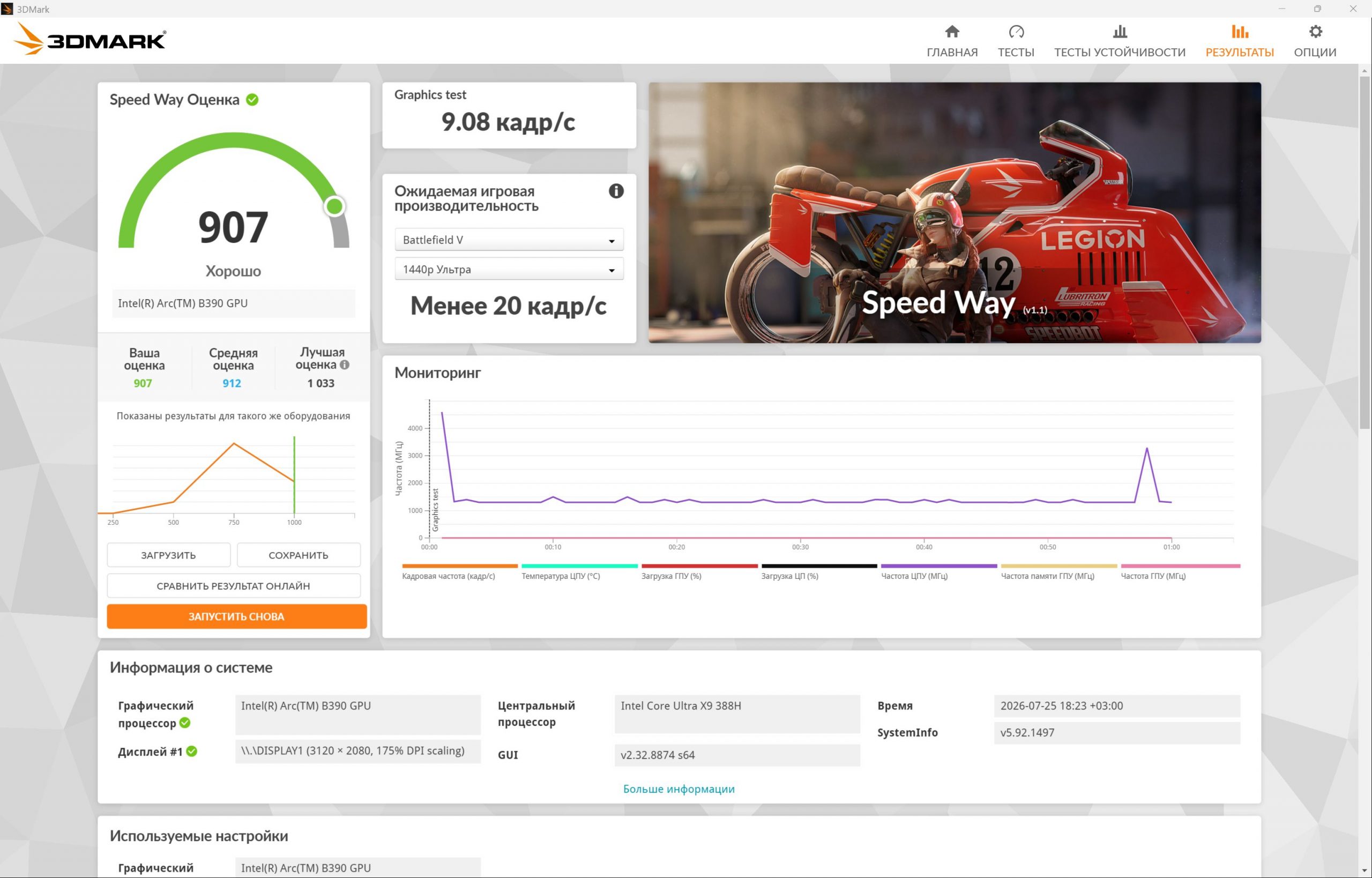This screenshot has width=1372, height=878.
Task: Click green check beside Дисплей #1
Action: pyautogui.click(x=191, y=751)
